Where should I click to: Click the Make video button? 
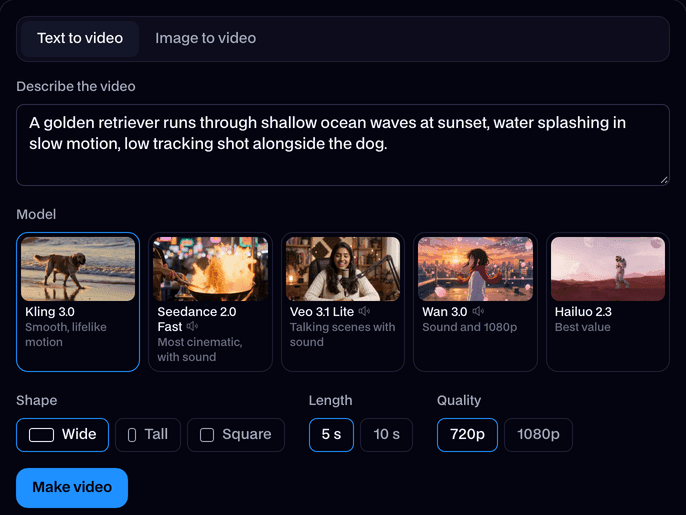[x=72, y=487]
